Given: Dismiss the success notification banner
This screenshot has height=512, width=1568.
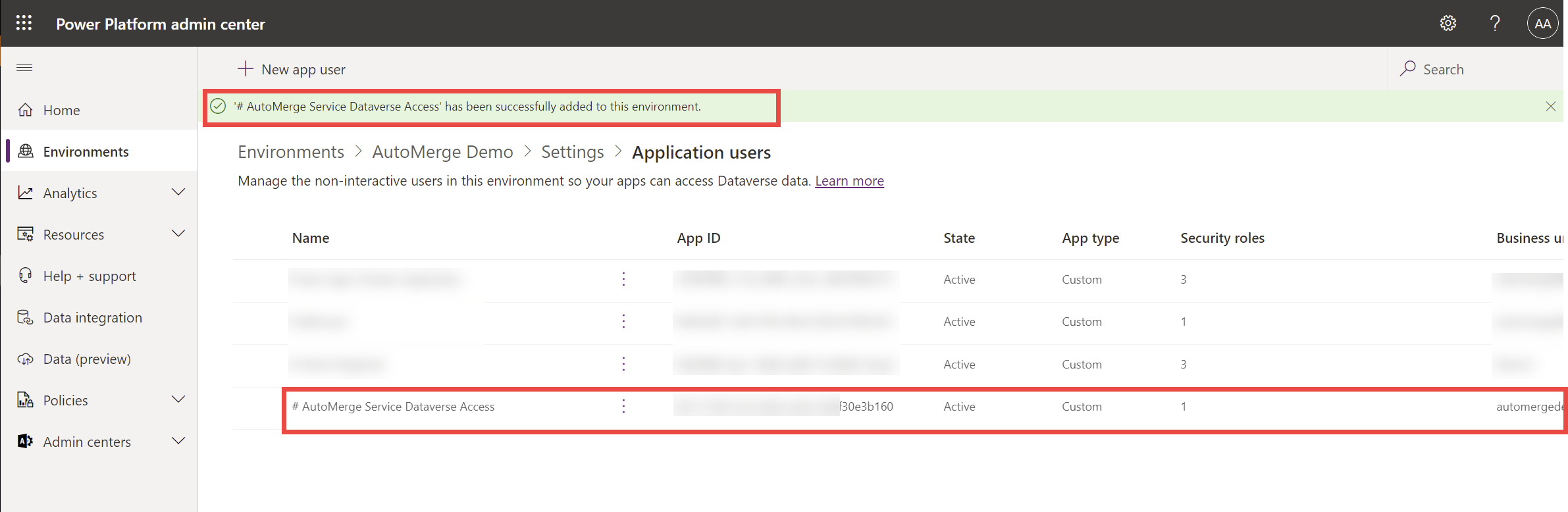Looking at the screenshot, I should [x=1550, y=106].
